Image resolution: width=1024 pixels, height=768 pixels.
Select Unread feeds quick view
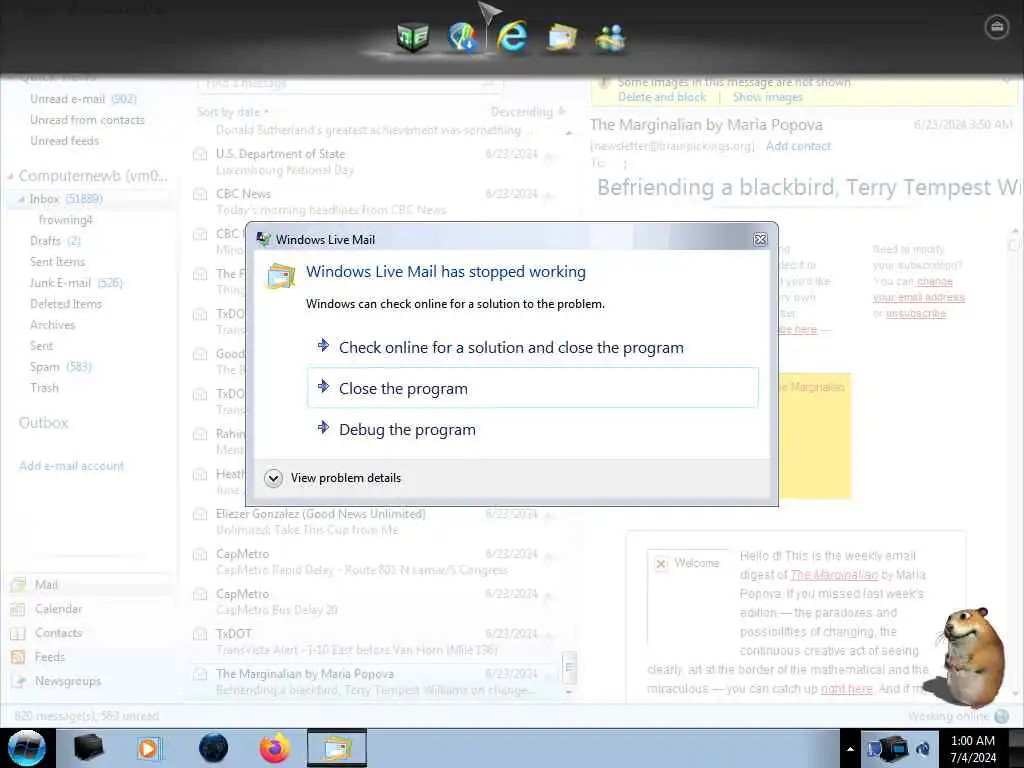tap(64, 141)
